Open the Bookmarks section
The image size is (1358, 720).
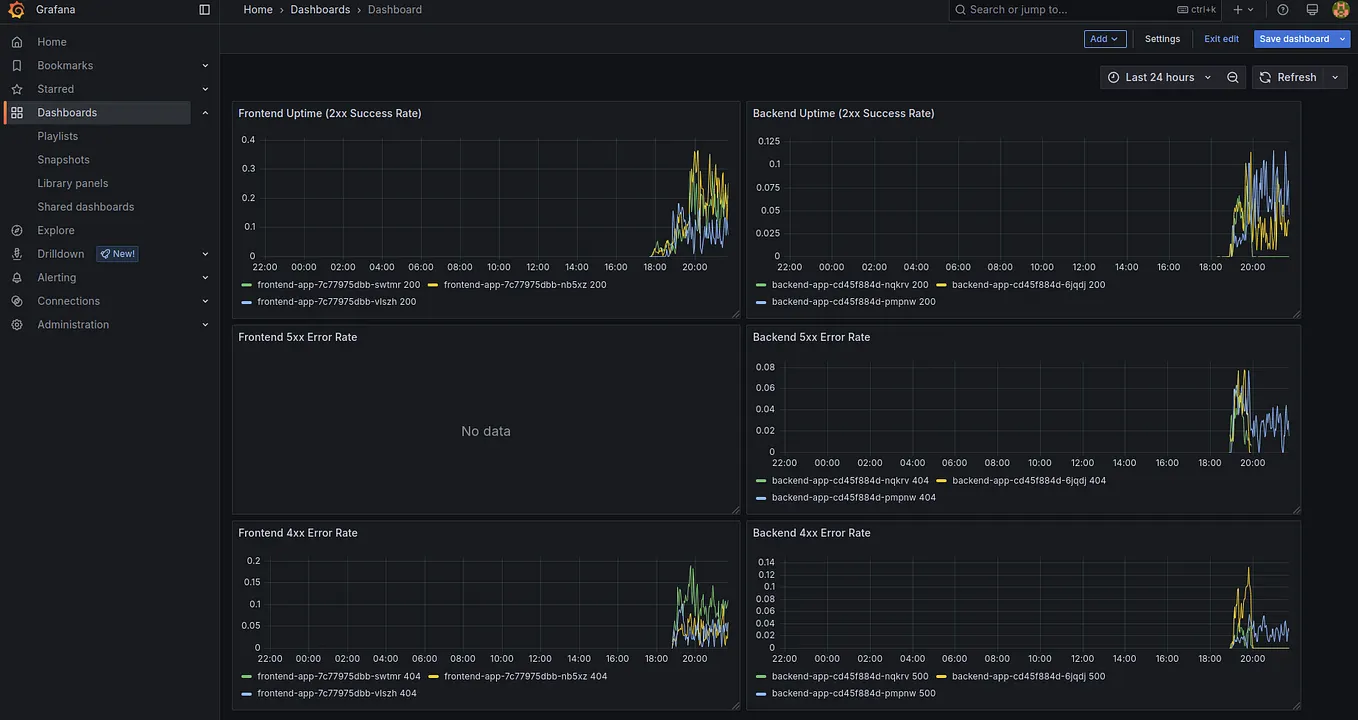pyautogui.click(x=63, y=65)
